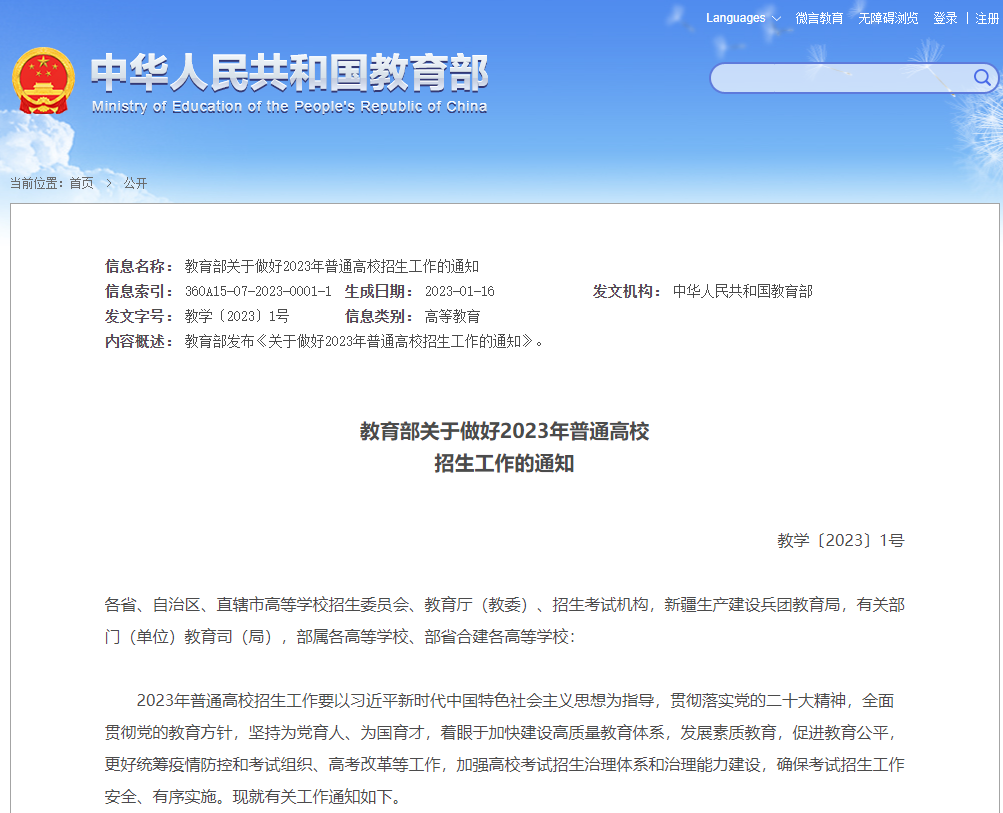This screenshot has height=813, width=1003.
Task: Open 微言教育 link
Action: pos(819,18)
